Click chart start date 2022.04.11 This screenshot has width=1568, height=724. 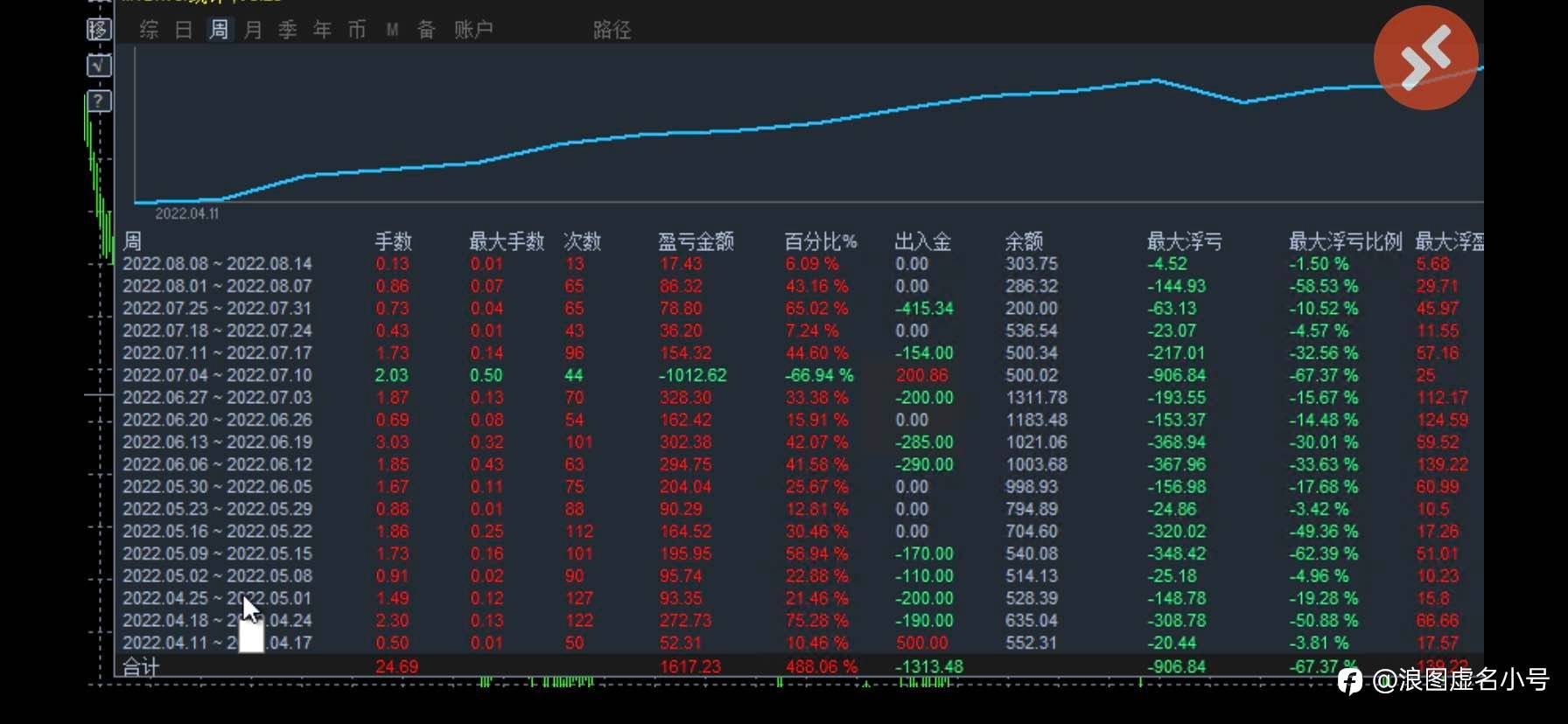click(187, 213)
